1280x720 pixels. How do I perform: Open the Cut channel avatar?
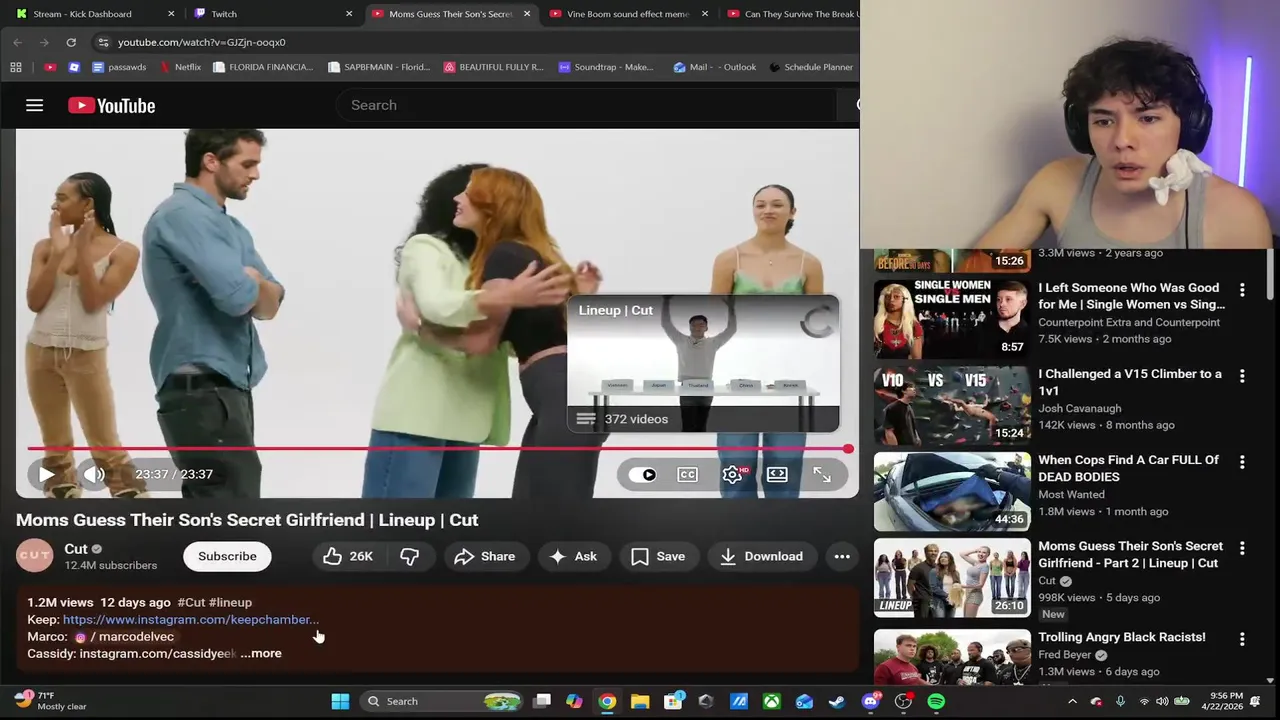[34, 556]
